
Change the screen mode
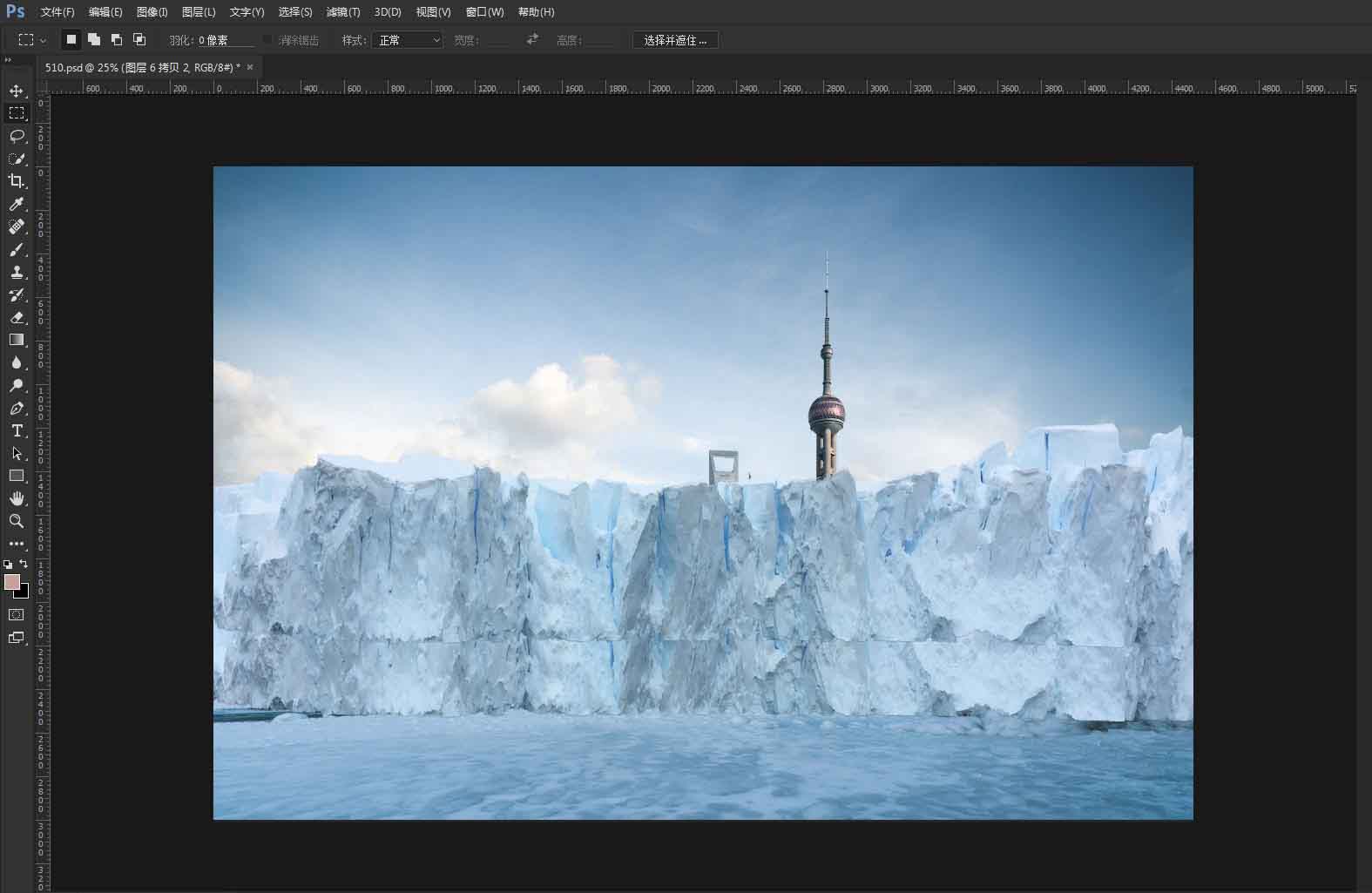[17, 638]
